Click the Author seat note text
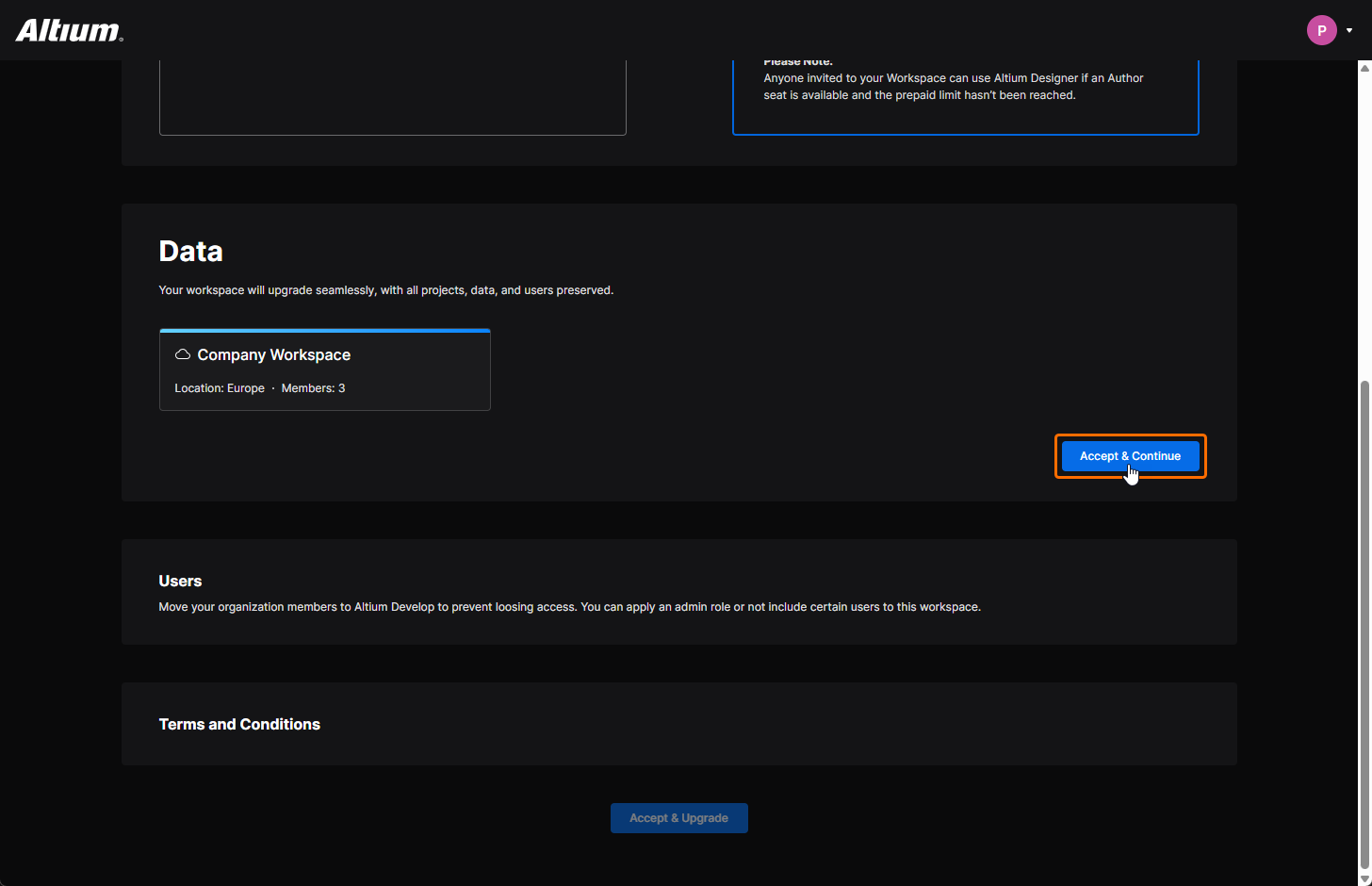1372x886 pixels. pyautogui.click(x=954, y=87)
